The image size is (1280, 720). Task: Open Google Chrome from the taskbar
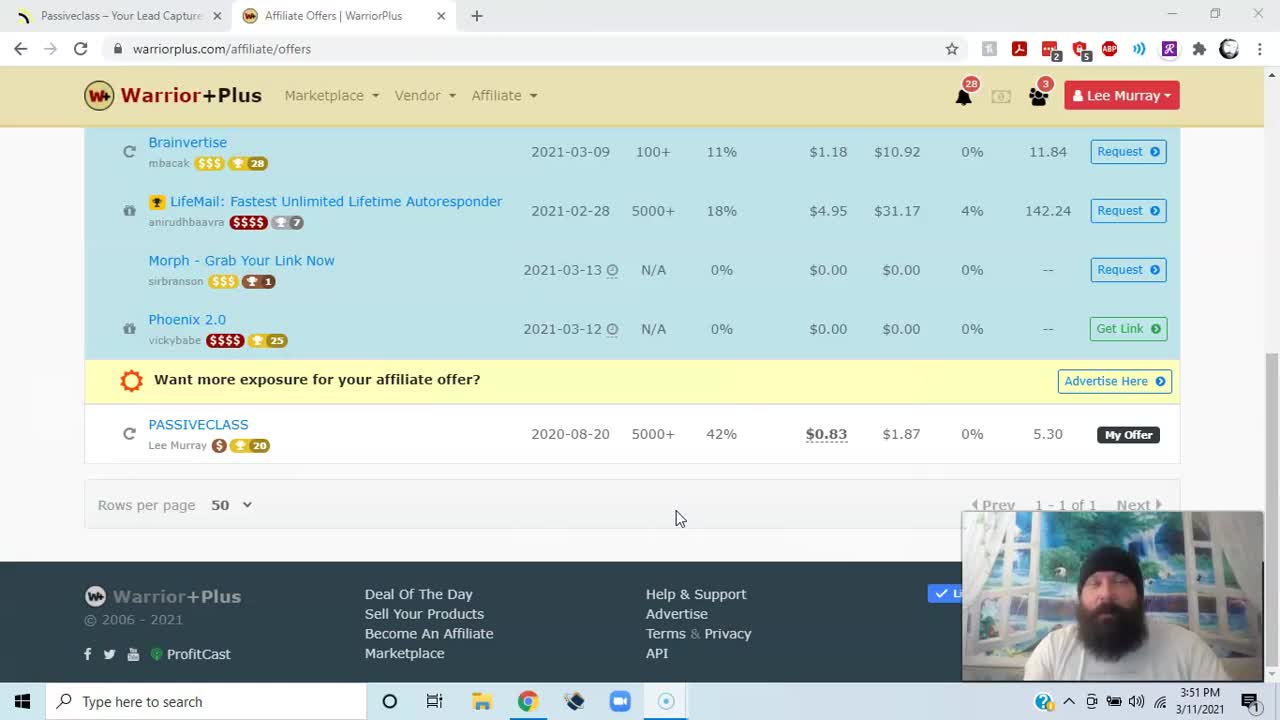tap(527, 701)
